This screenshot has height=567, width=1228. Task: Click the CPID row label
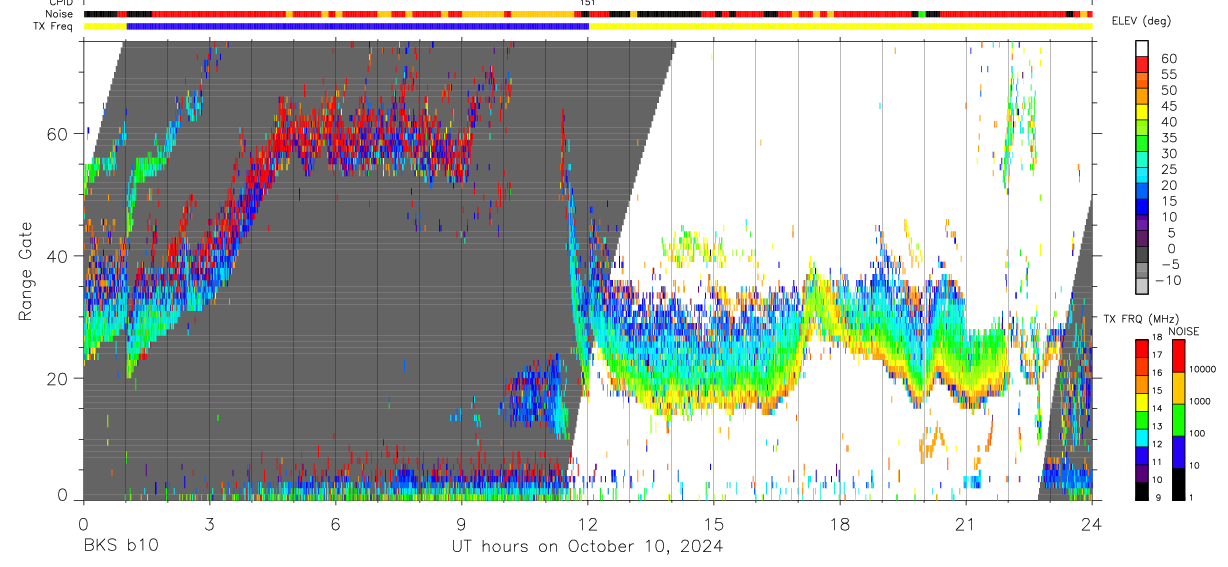pyautogui.click(x=59, y=3)
